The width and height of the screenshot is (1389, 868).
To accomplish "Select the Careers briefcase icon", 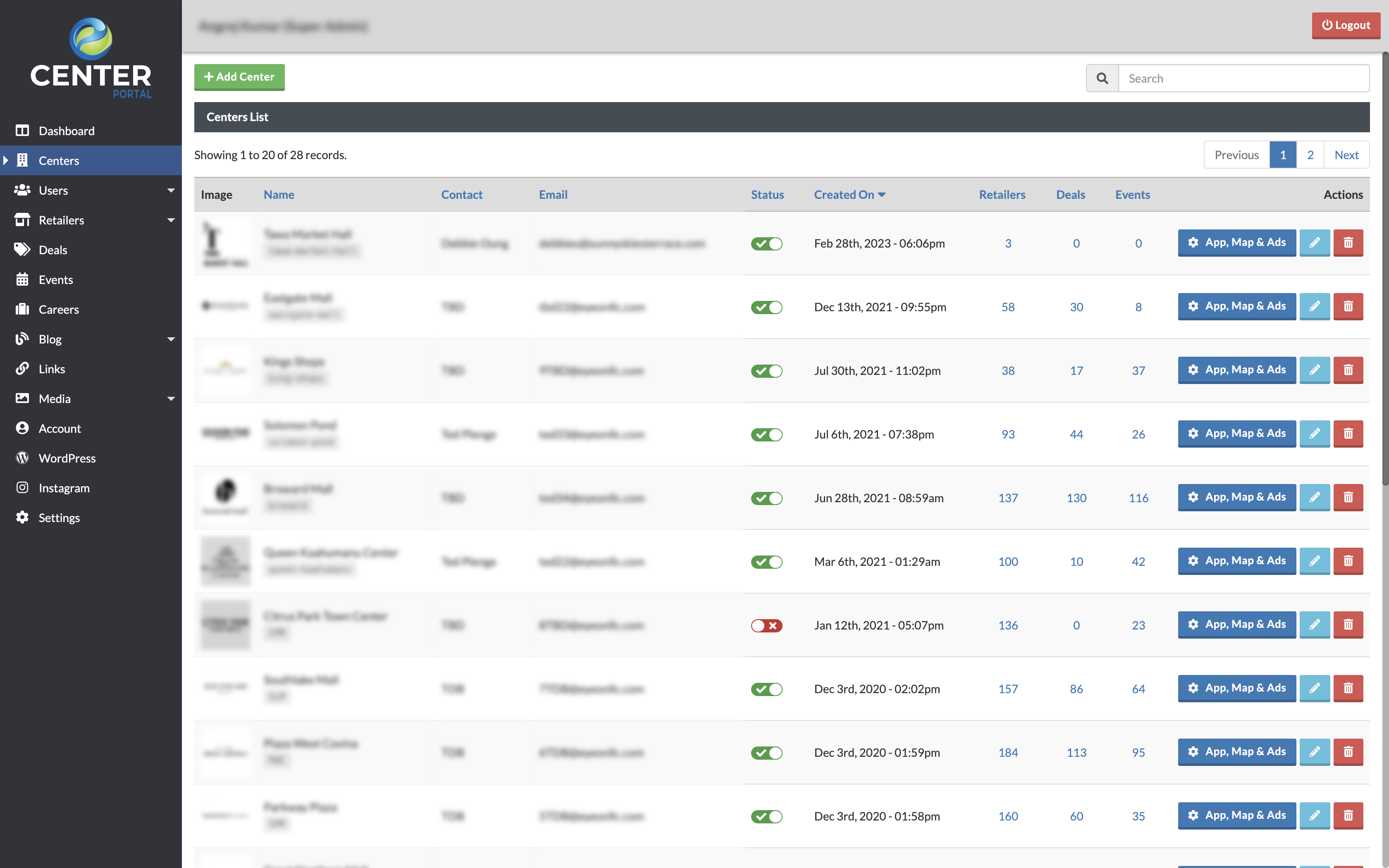I will [x=22, y=309].
